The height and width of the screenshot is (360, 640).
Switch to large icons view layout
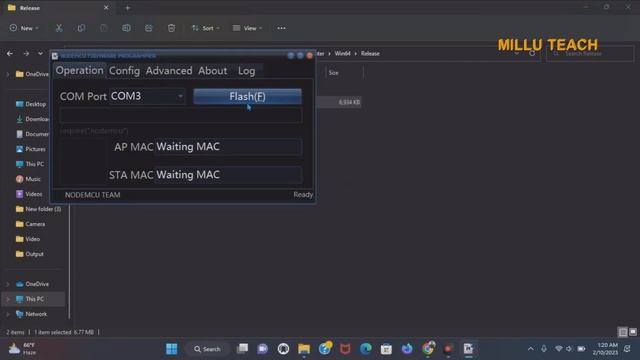633,332
